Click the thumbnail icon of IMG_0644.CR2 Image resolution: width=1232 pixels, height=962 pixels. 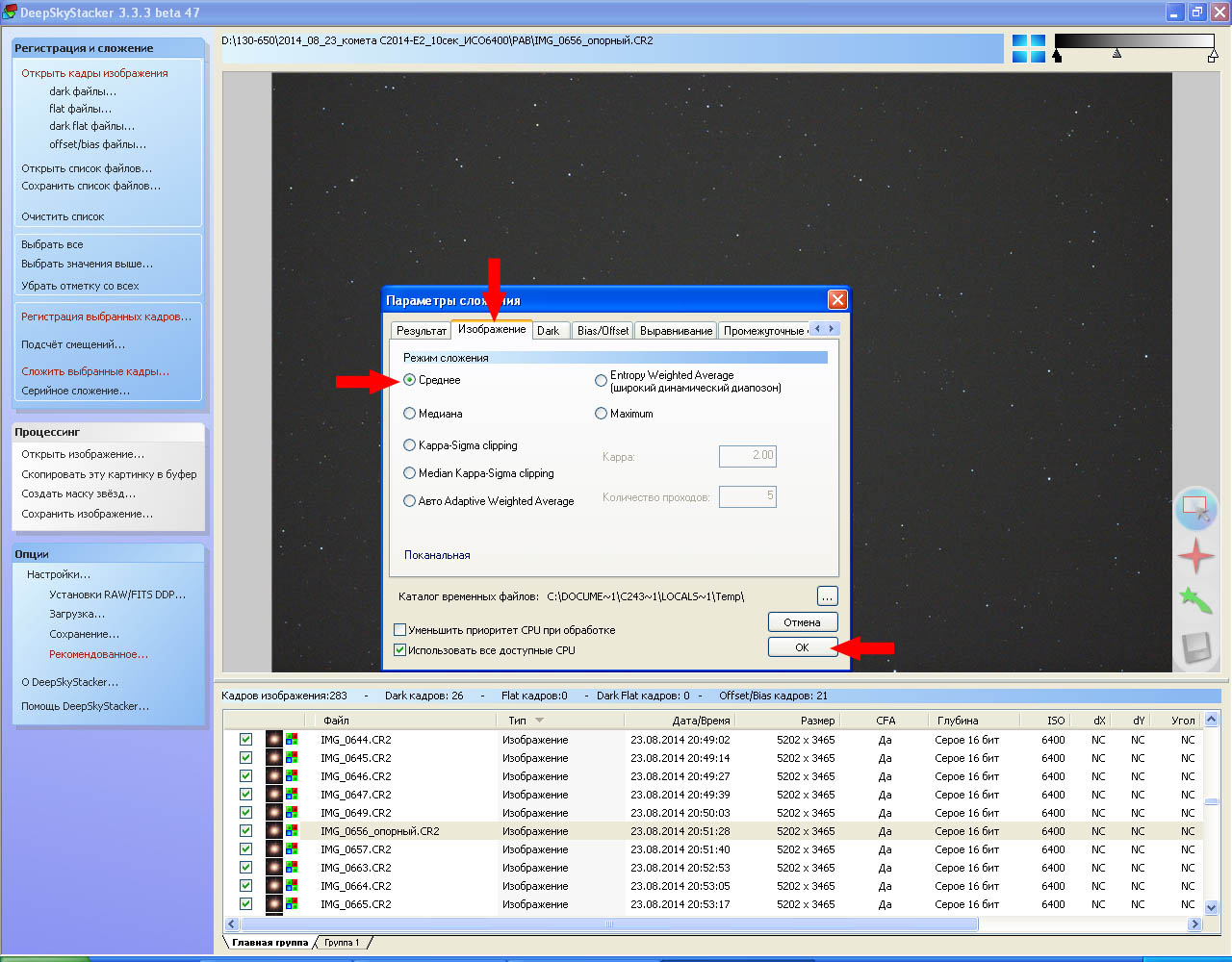[x=274, y=740]
